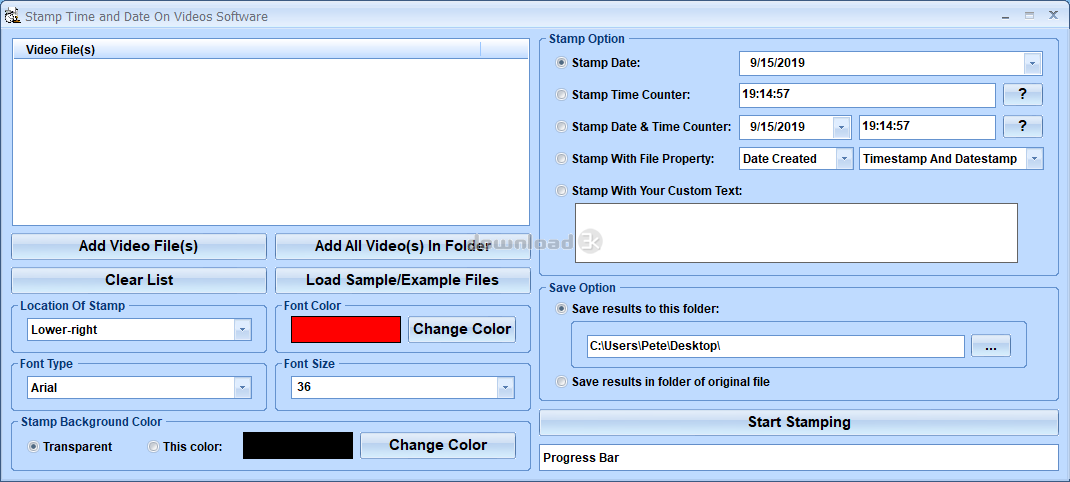Expand the Date Created property dropdown
The image size is (1070, 482).
tap(844, 159)
